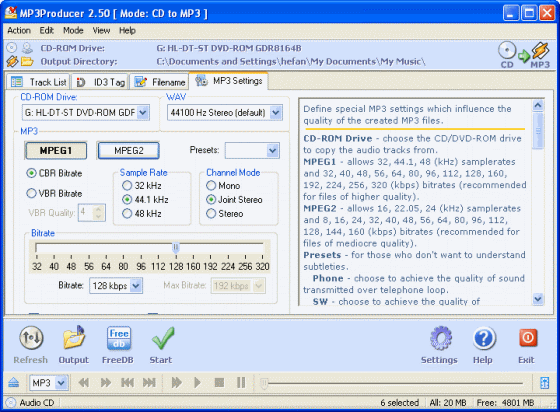
Task: Open the Settings gear icon
Action: coord(441,338)
